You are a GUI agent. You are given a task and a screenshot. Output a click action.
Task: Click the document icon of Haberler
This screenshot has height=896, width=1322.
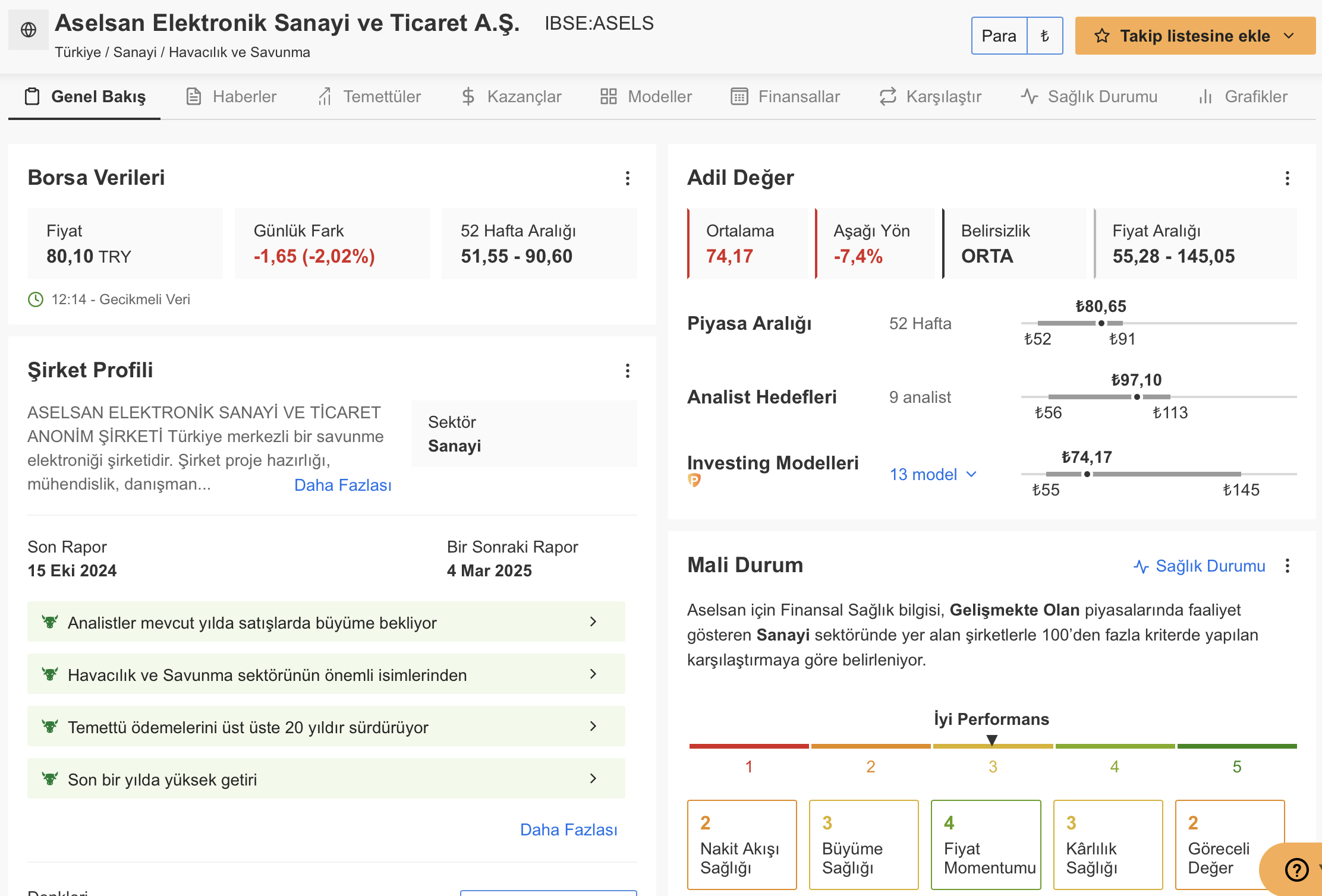point(194,96)
